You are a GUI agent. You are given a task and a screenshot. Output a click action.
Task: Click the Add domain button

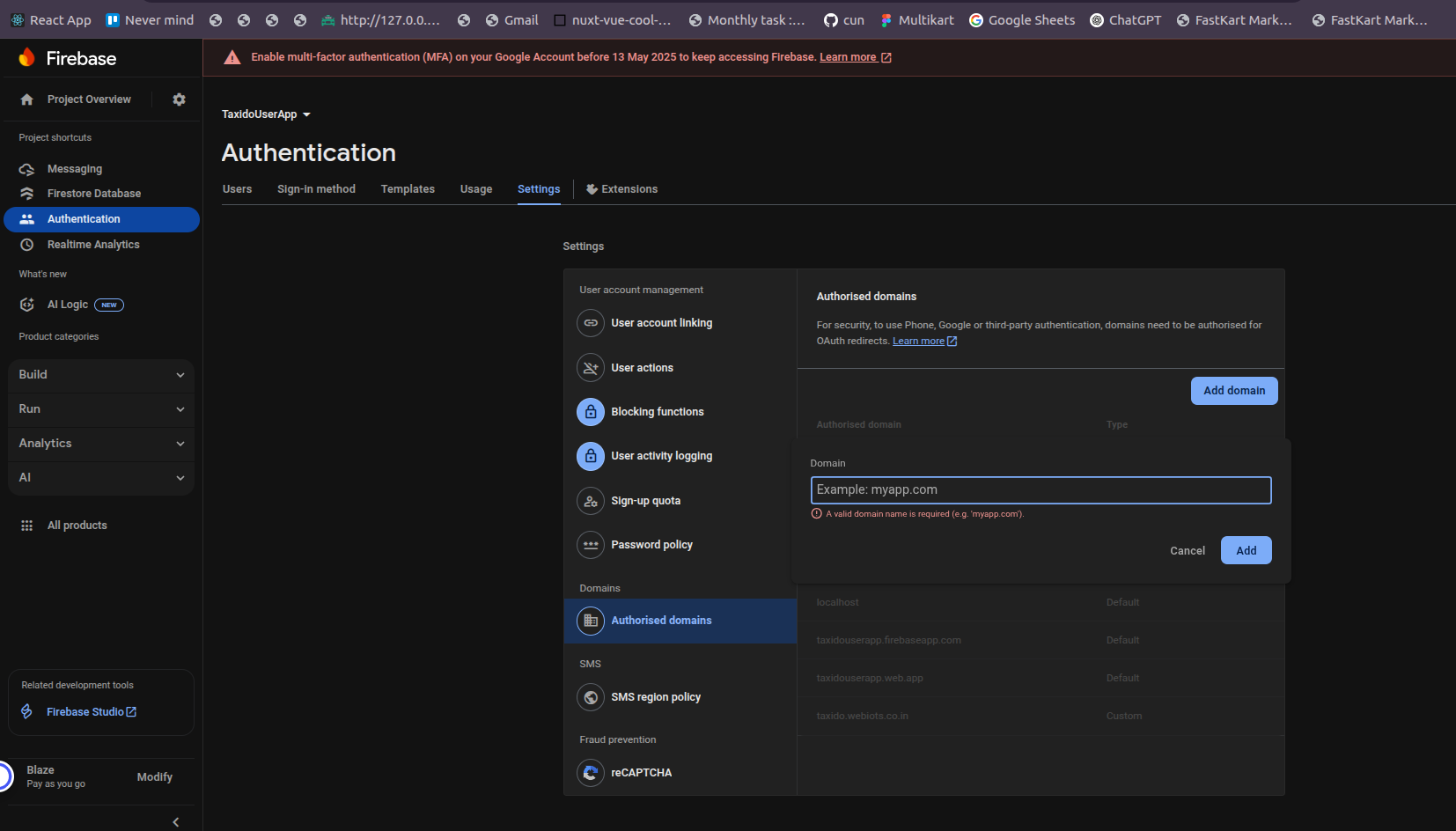pyautogui.click(x=1234, y=390)
